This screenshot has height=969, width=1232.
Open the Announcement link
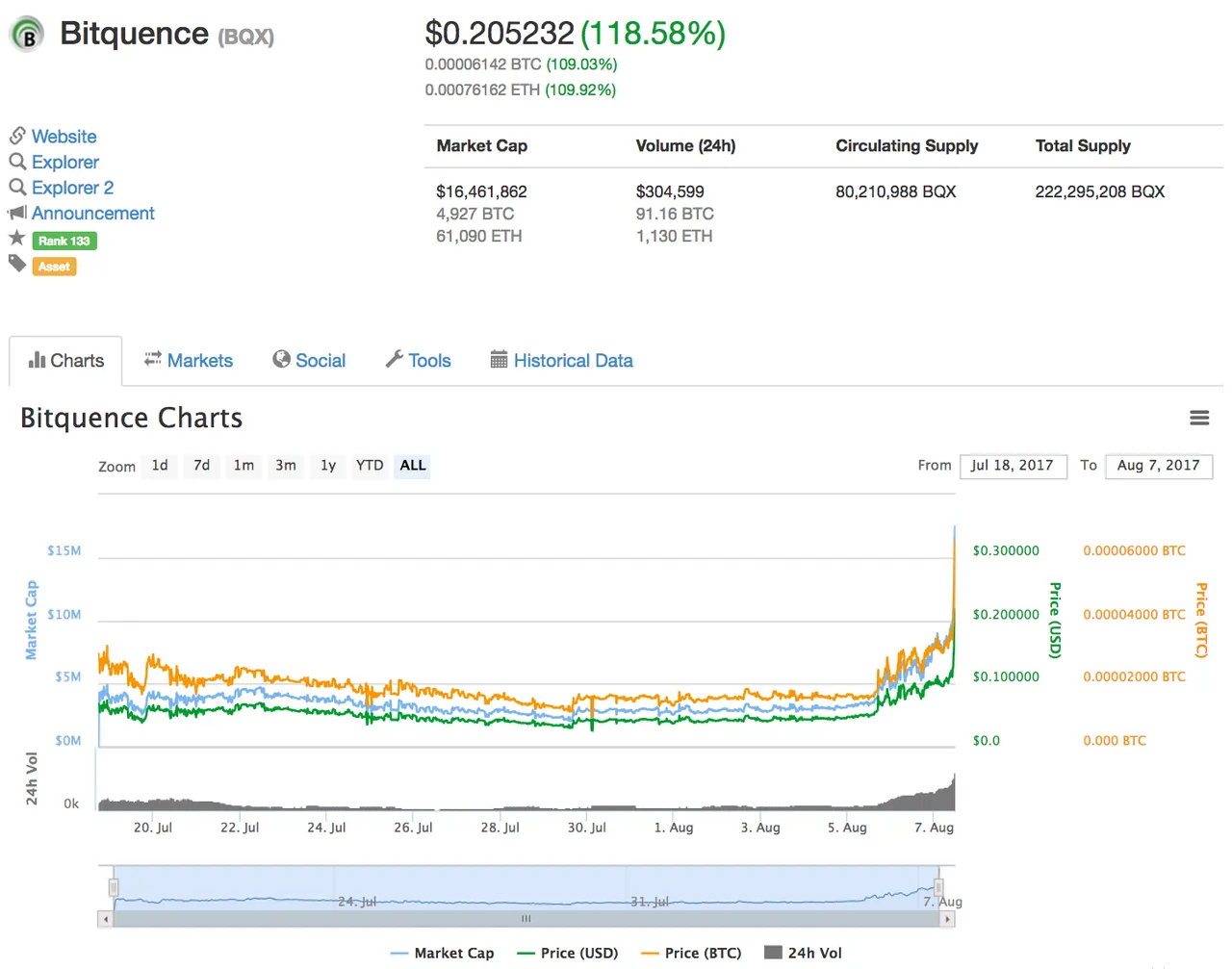click(x=92, y=213)
